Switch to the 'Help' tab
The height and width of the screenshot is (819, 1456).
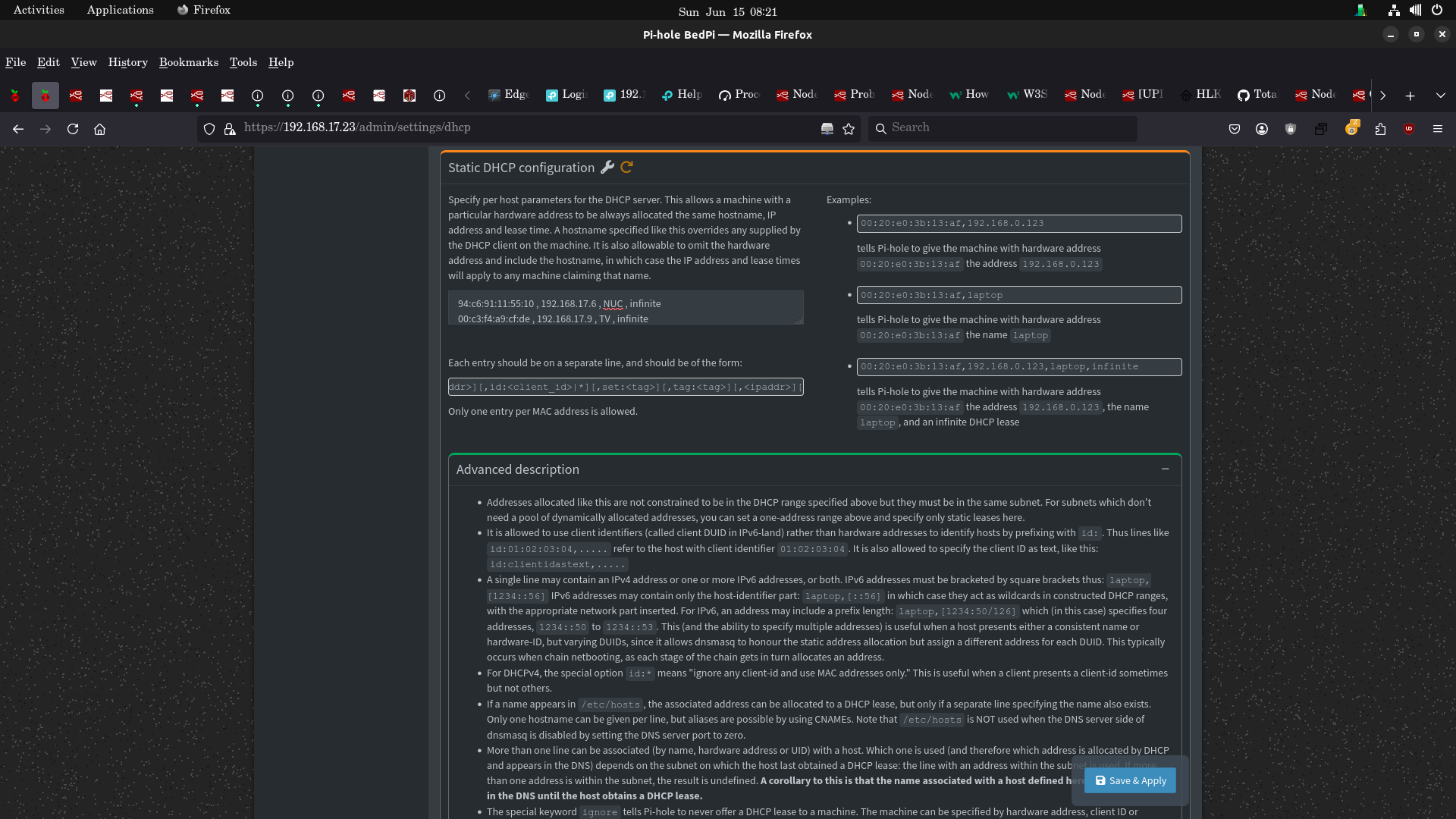pos(682,95)
